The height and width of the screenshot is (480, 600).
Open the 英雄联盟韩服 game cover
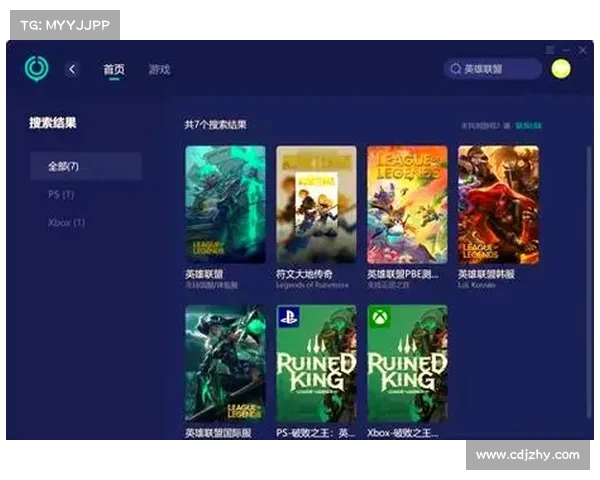498,204
